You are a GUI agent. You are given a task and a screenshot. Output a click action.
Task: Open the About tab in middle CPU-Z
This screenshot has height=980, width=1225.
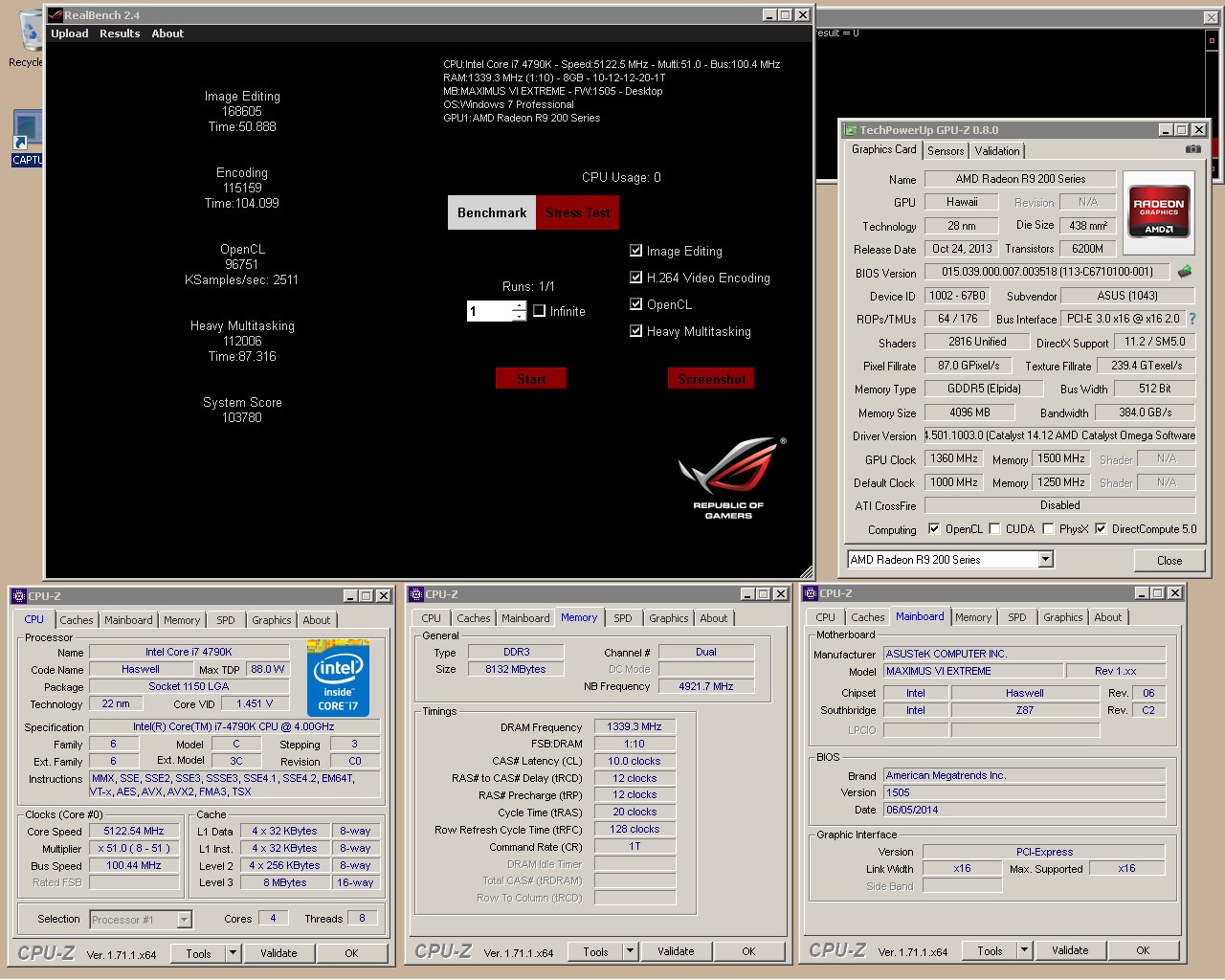pos(713,618)
